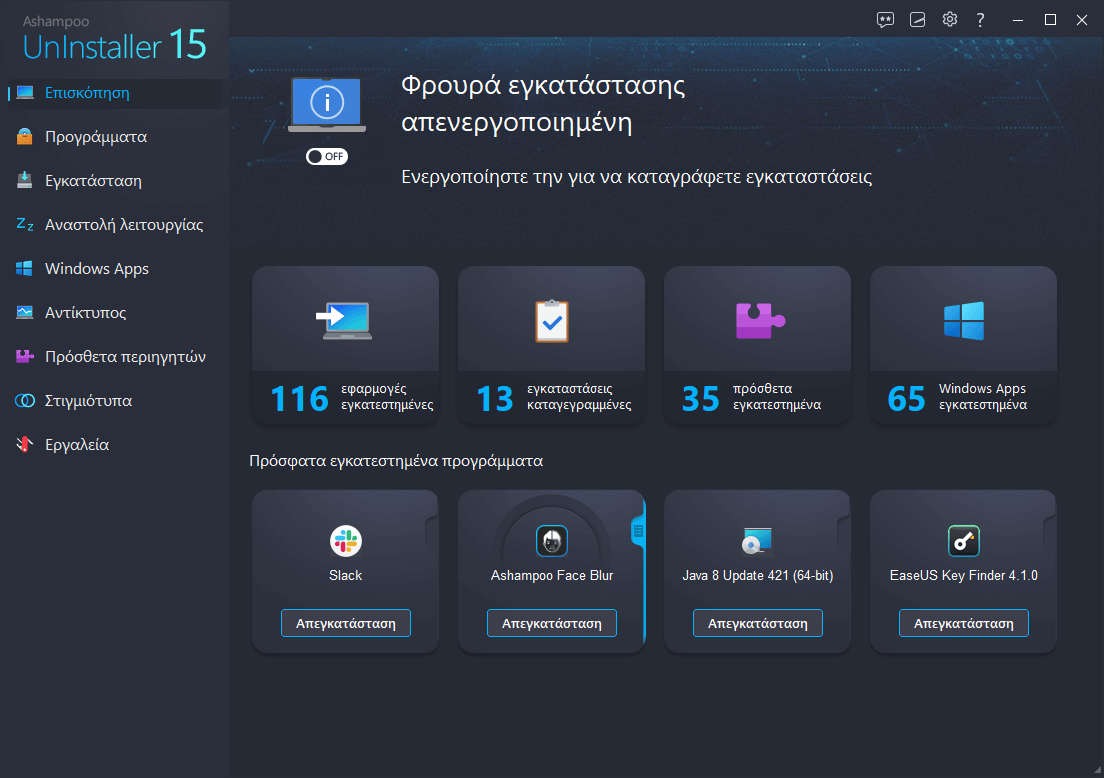Maximize the UnInstaller window

[1050, 20]
